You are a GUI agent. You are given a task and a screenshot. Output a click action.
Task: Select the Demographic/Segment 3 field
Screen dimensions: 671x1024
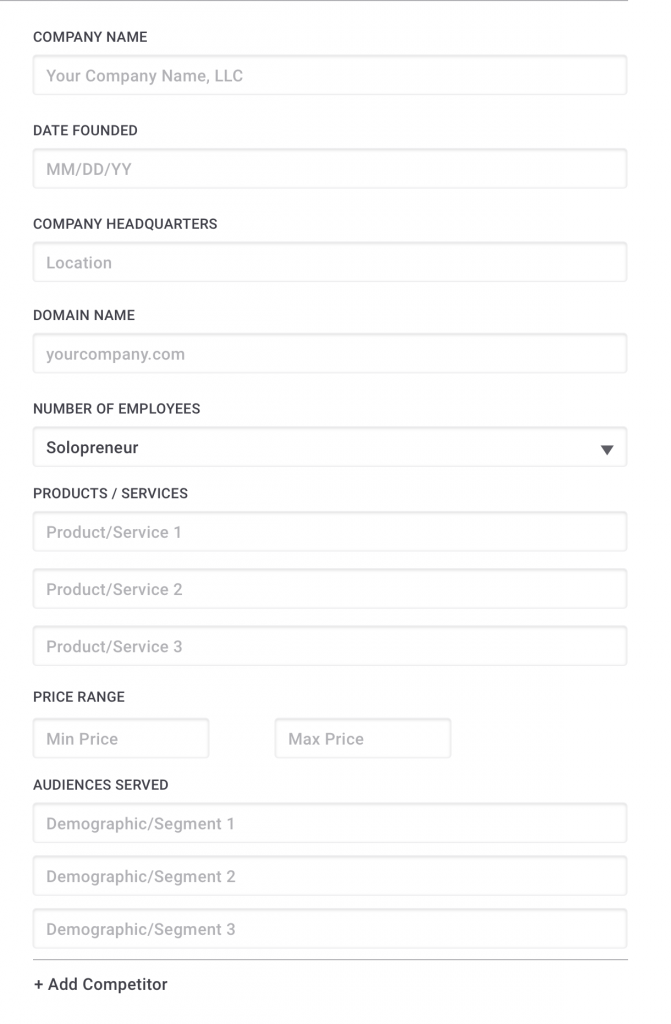[330, 929]
